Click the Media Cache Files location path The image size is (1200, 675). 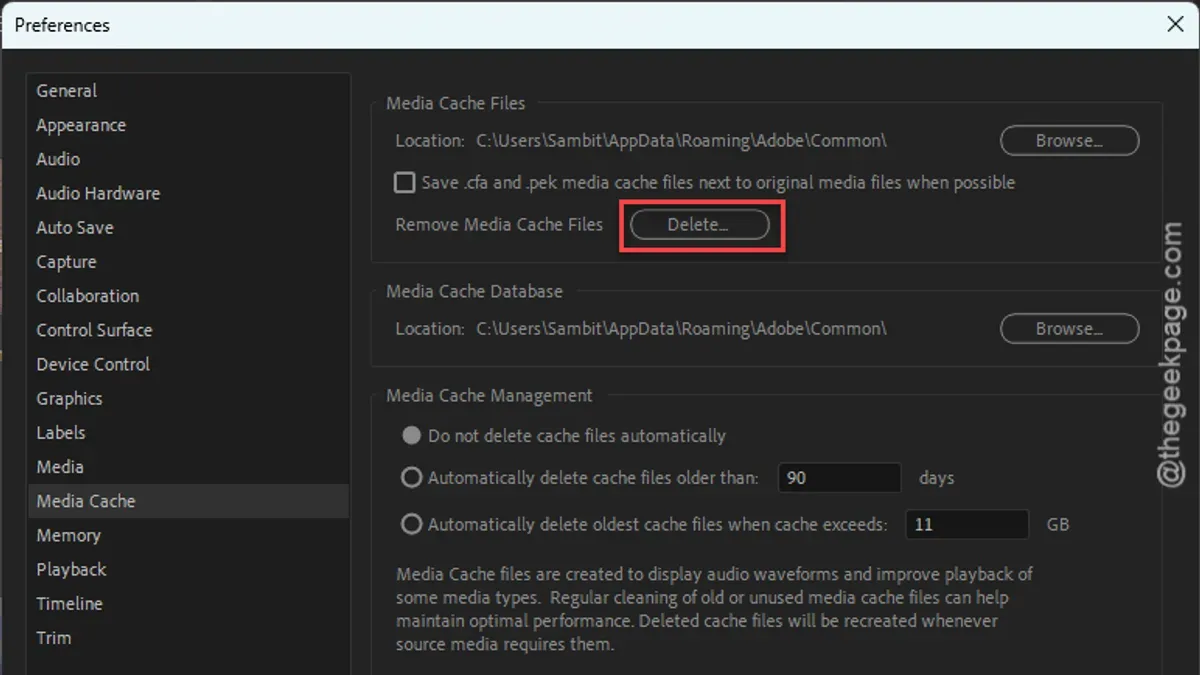681,141
